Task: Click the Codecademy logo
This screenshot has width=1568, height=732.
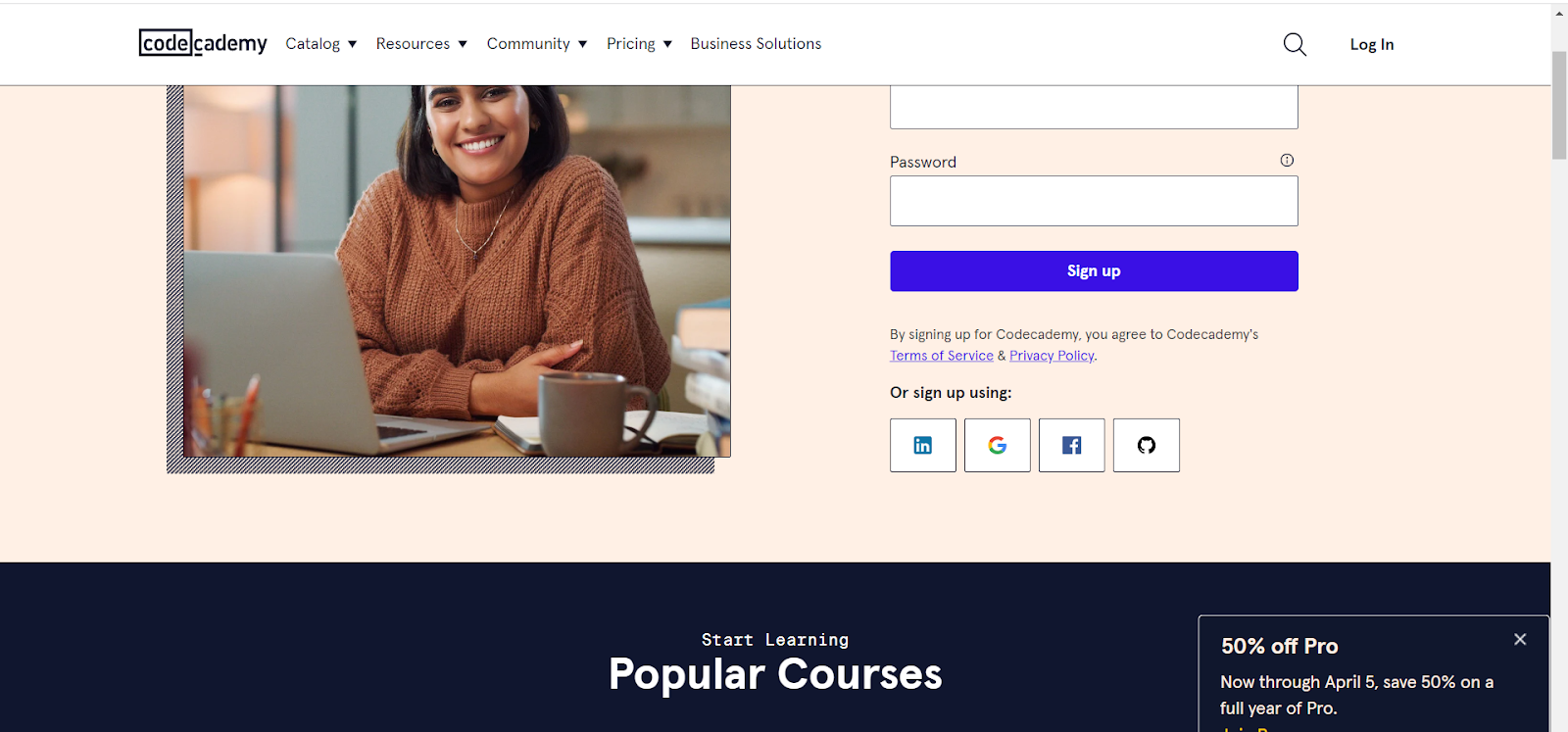Action: coord(203,43)
